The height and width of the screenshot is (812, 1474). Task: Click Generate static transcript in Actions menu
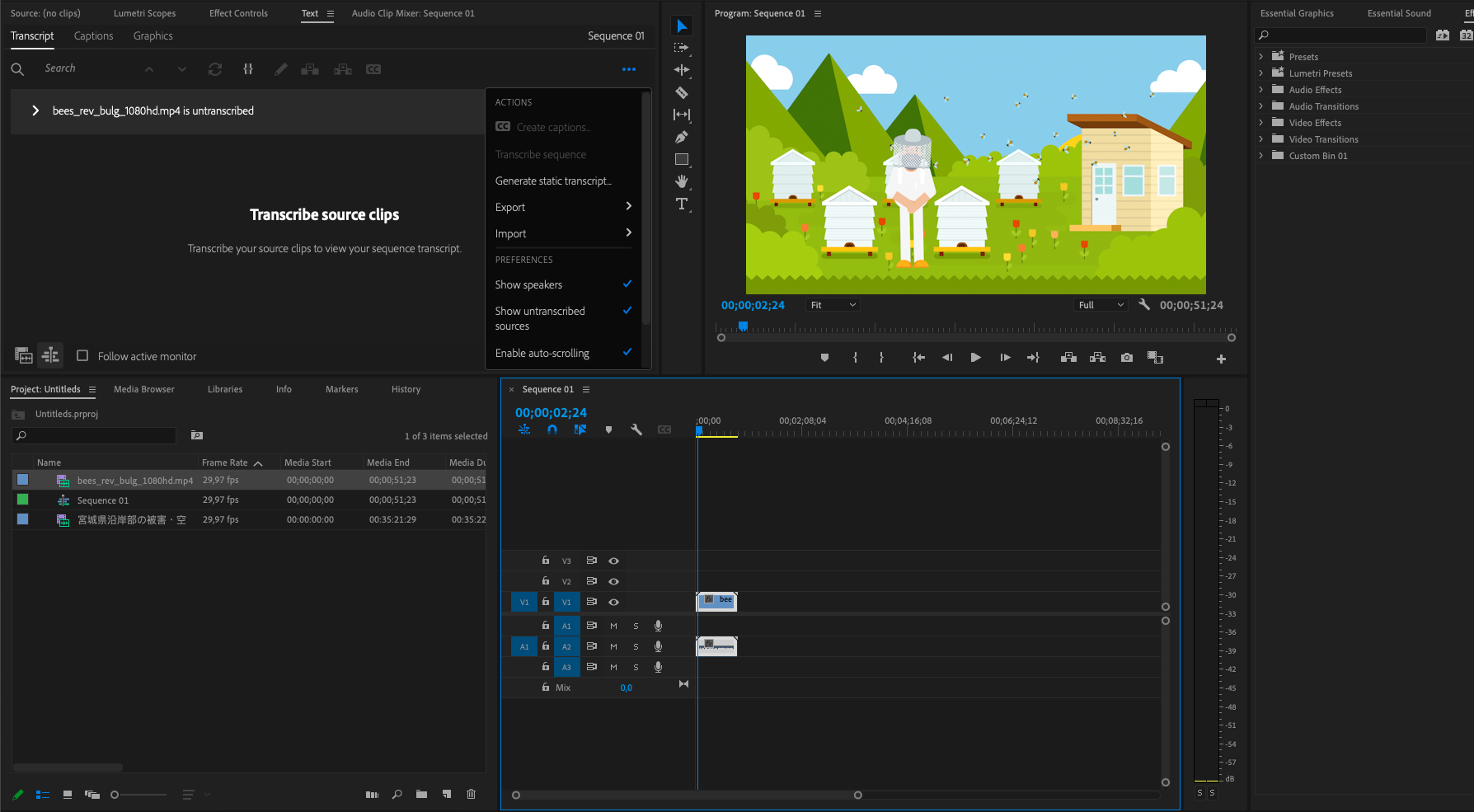[552, 181]
